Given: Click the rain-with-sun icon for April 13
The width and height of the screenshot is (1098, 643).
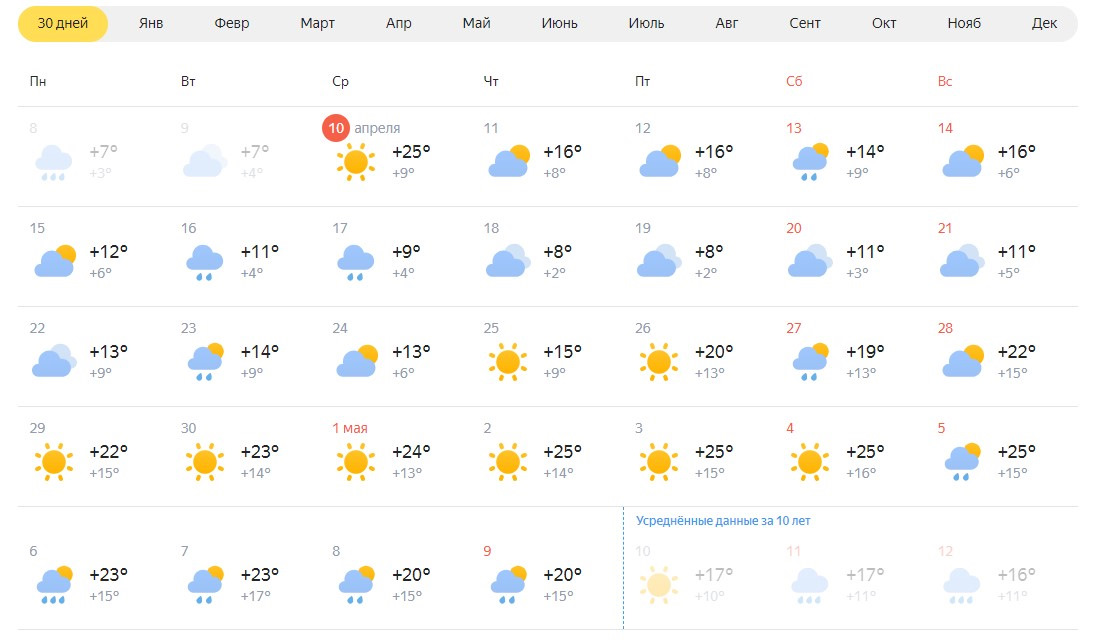Looking at the screenshot, I should pyautogui.click(x=809, y=161).
